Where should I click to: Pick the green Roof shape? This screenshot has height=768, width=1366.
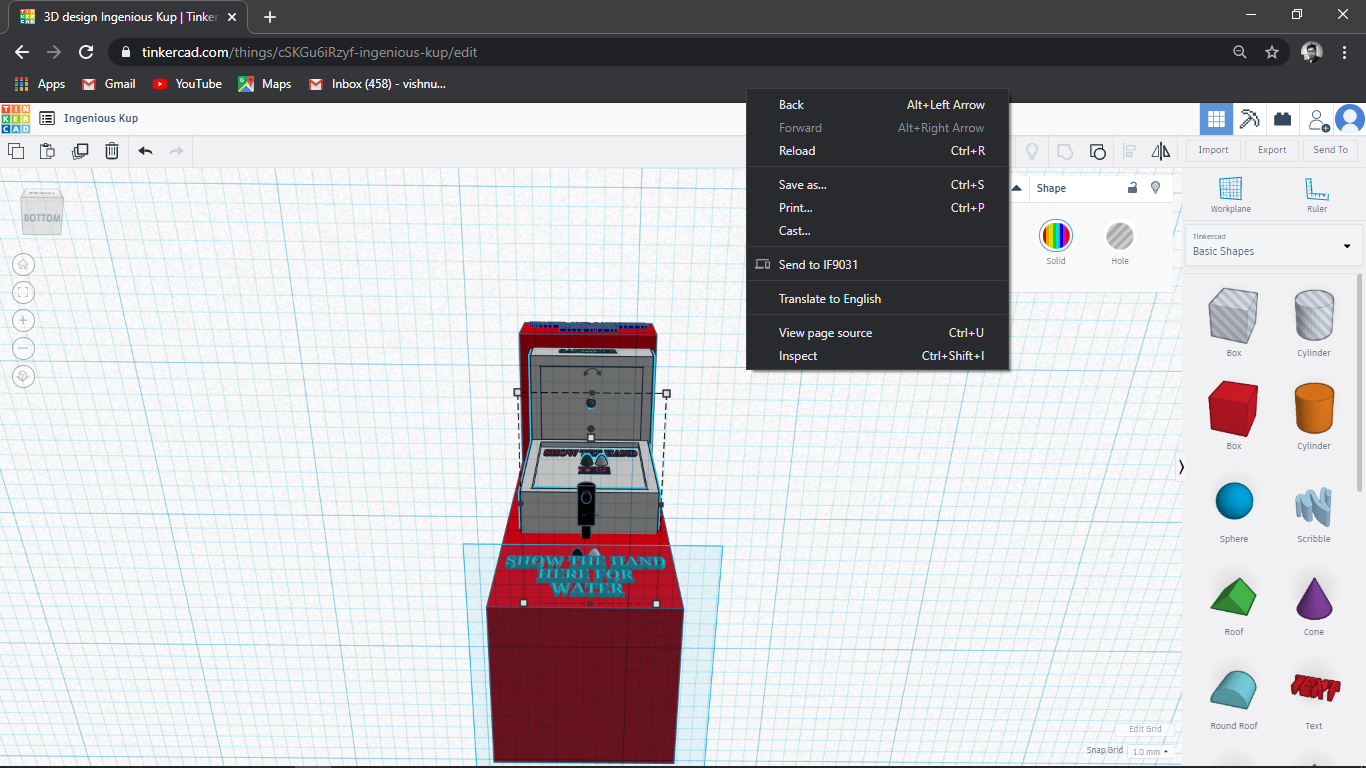pos(1234,597)
